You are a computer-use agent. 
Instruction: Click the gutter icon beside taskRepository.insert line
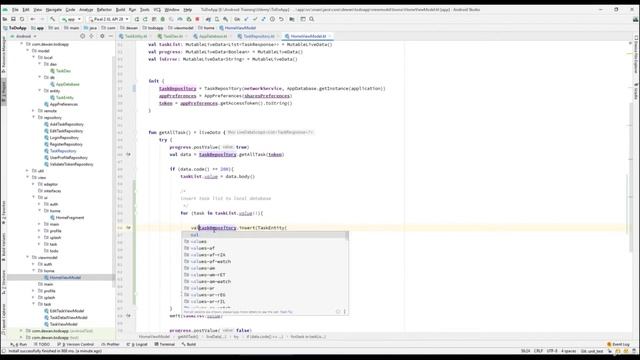pyautogui.click(x=128, y=228)
